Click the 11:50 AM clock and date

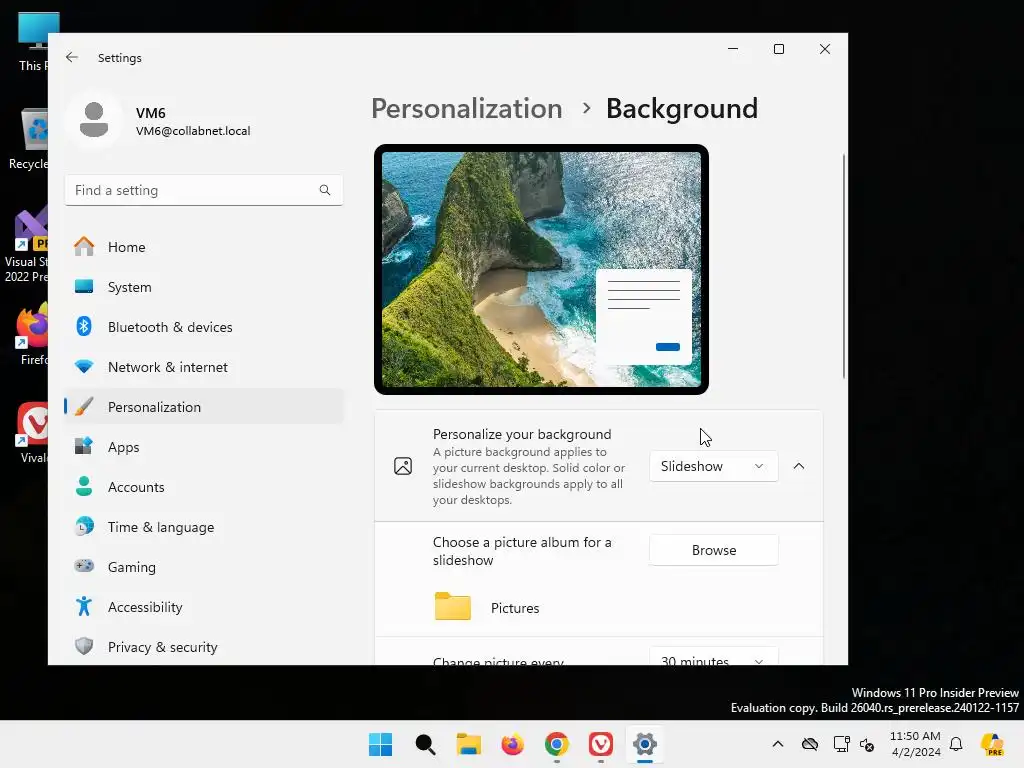tap(916, 744)
